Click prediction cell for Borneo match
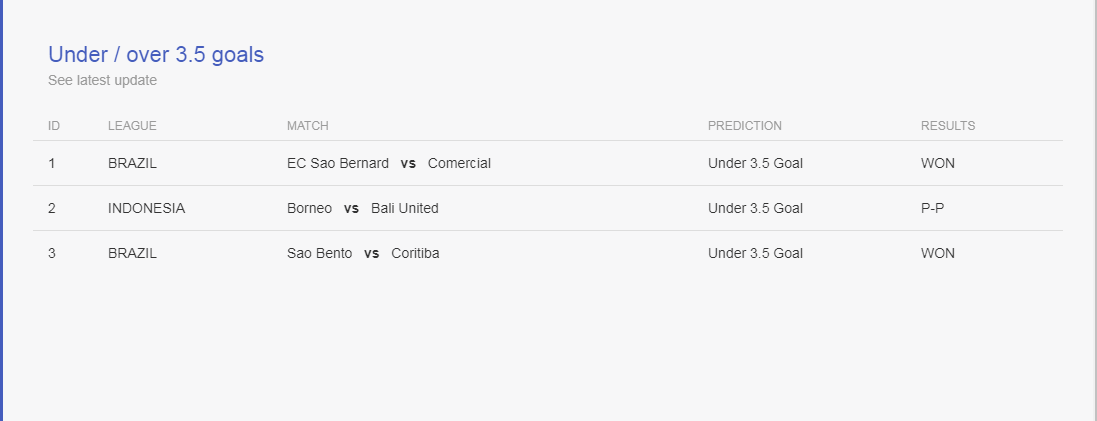Viewport: 1097px width, 421px height. point(755,208)
